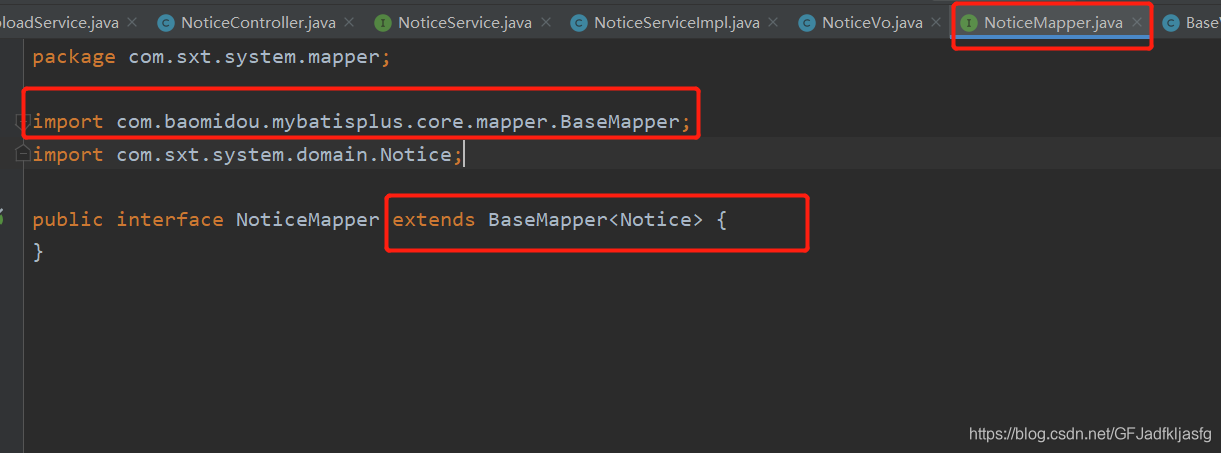This screenshot has width=1221, height=453.
Task: Click the class icon of the cut-off Base tab
Action: (1170, 22)
